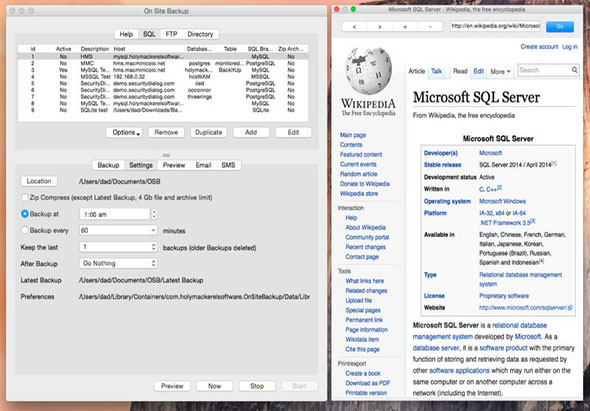Click the Location button
The height and width of the screenshot is (411, 590).
pos(39,181)
